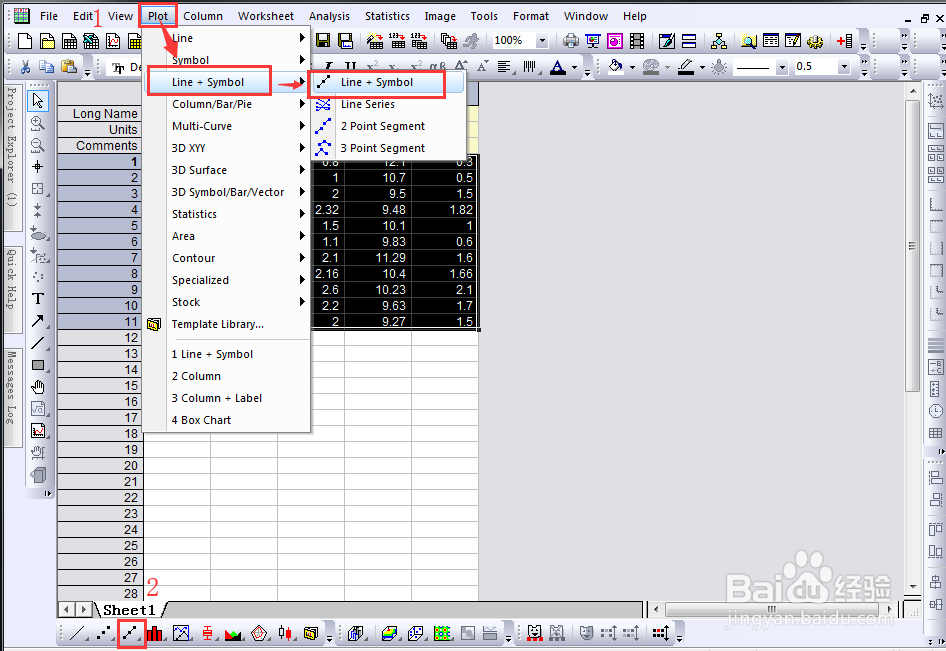Click the Line + Symbol plot toolbar icon

coord(131,633)
